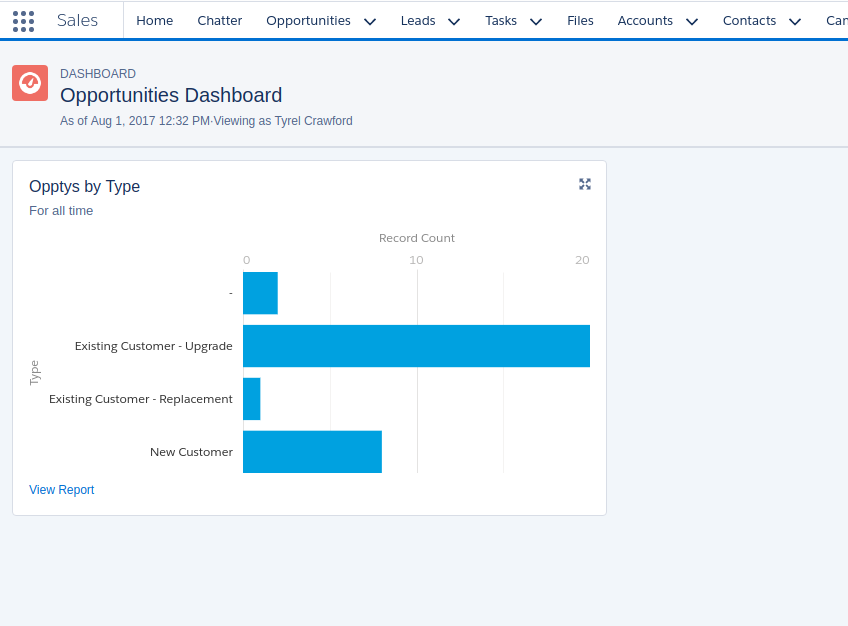This screenshot has height=626, width=848.
Task: Click the Existing Customer - Upgrade bar
Action: tap(416, 346)
